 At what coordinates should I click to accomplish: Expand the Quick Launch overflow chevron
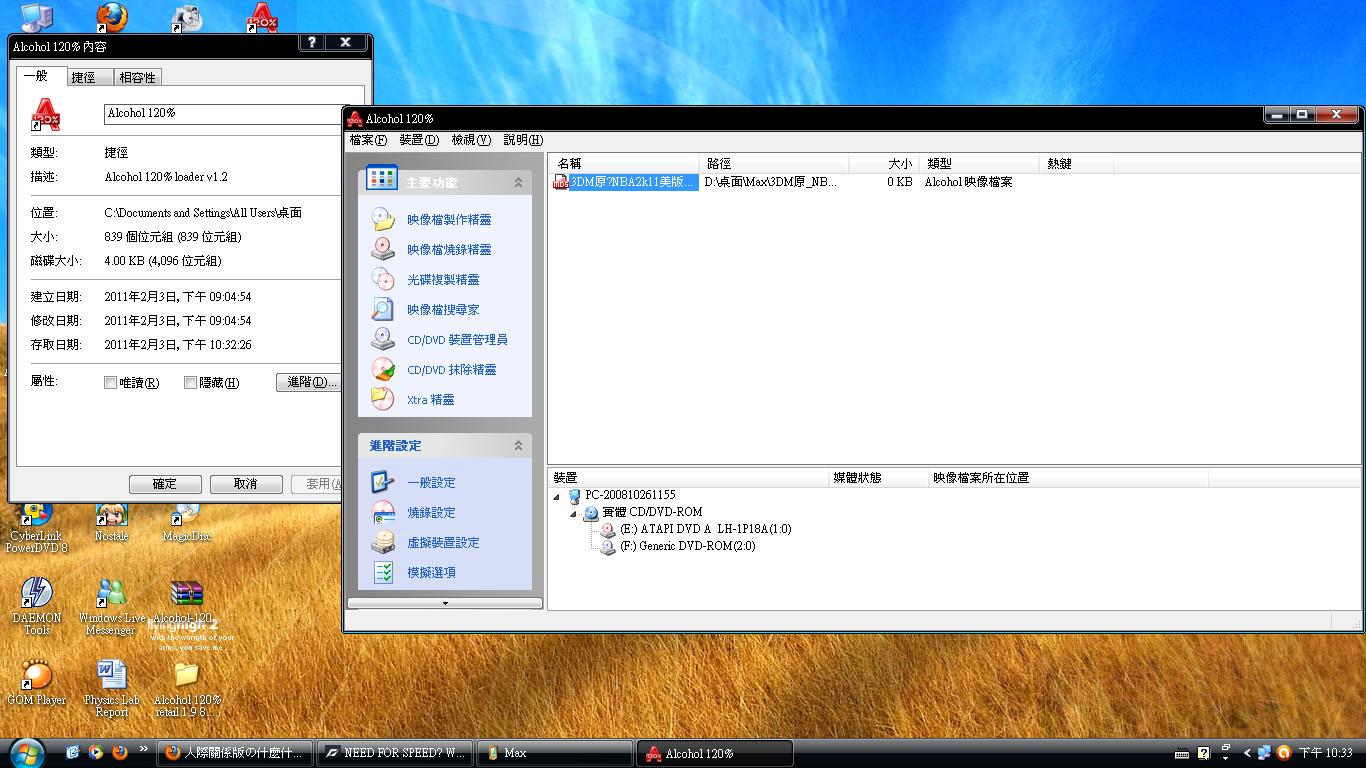pos(143,748)
